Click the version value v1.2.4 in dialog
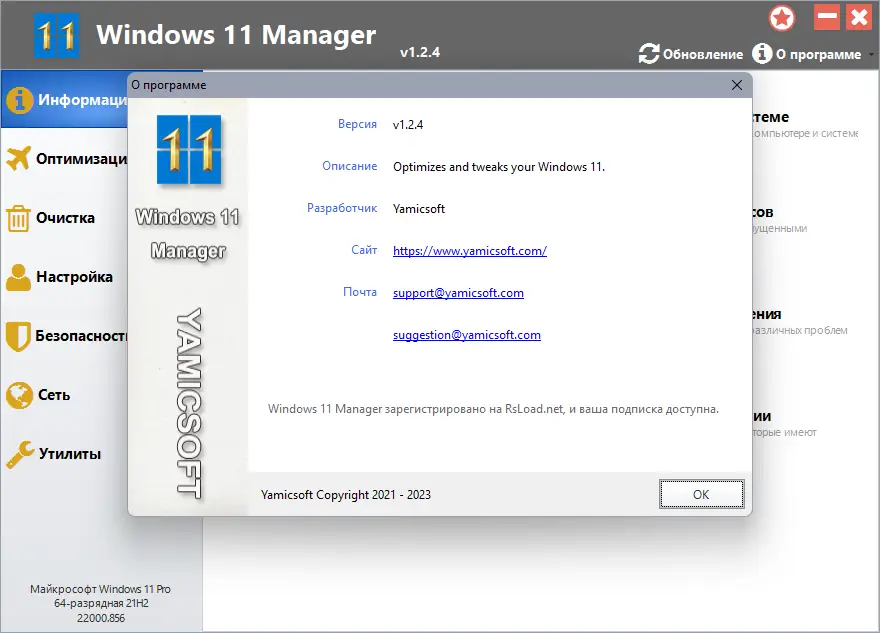 pos(408,125)
